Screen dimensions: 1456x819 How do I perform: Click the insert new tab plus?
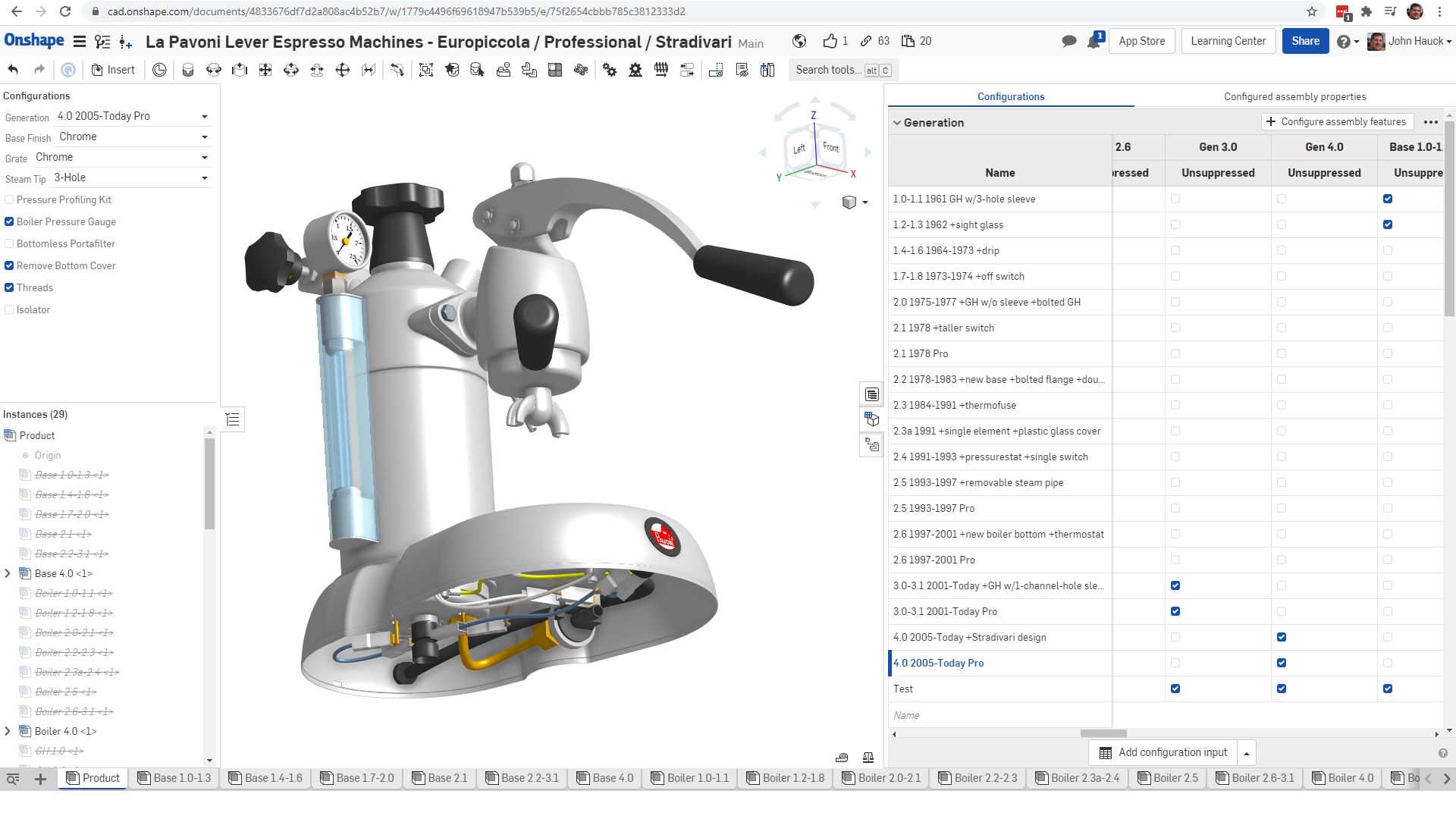point(41,779)
